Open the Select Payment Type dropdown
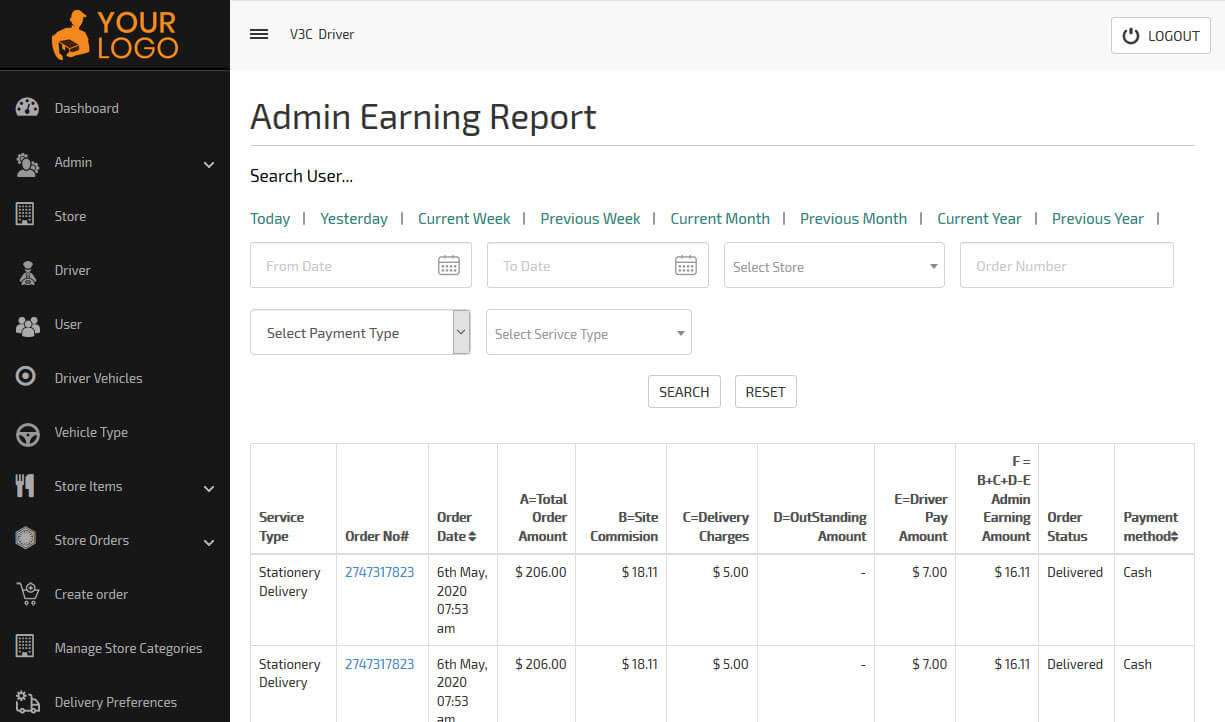1225x722 pixels. point(359,333)
